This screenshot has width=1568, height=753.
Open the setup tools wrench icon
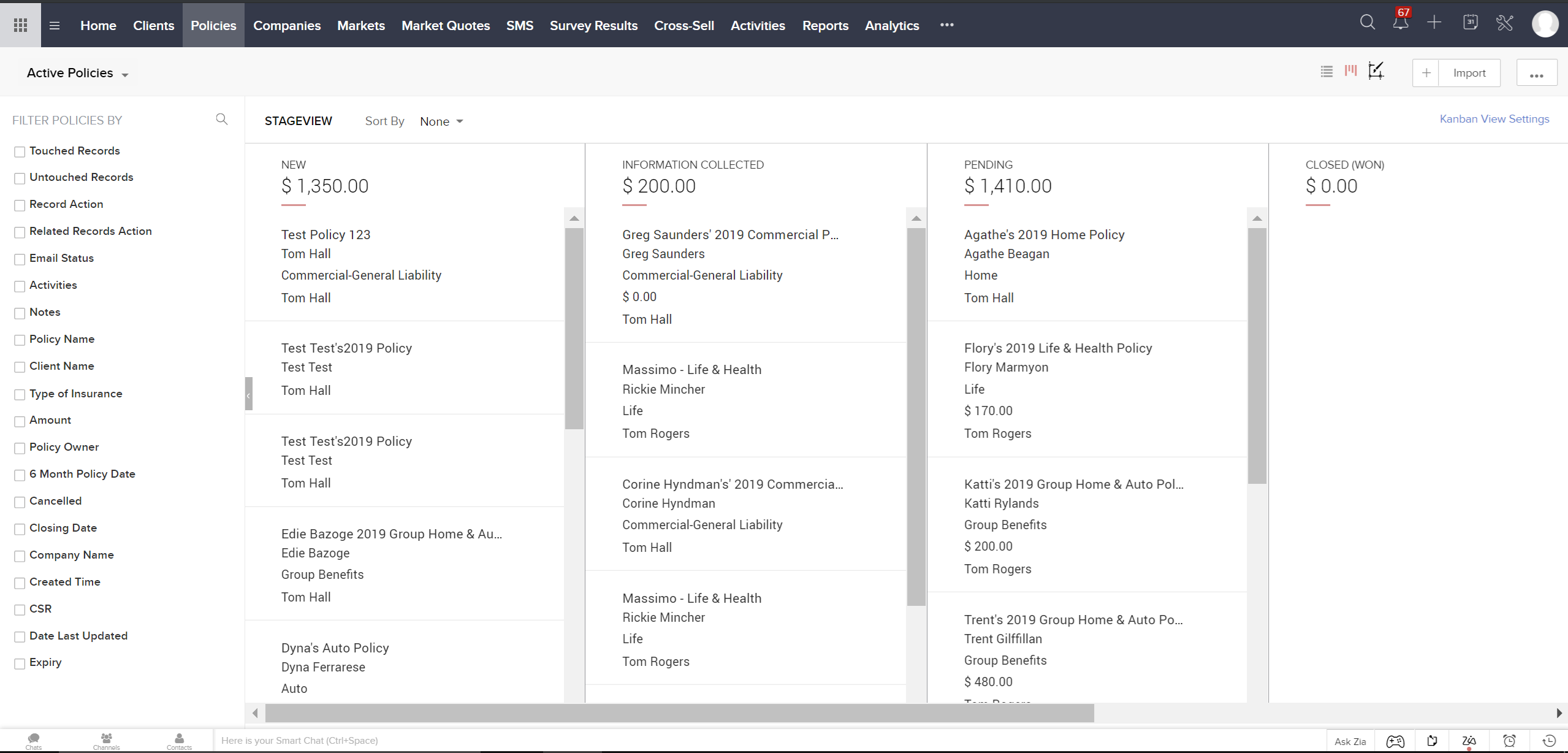1504,23
